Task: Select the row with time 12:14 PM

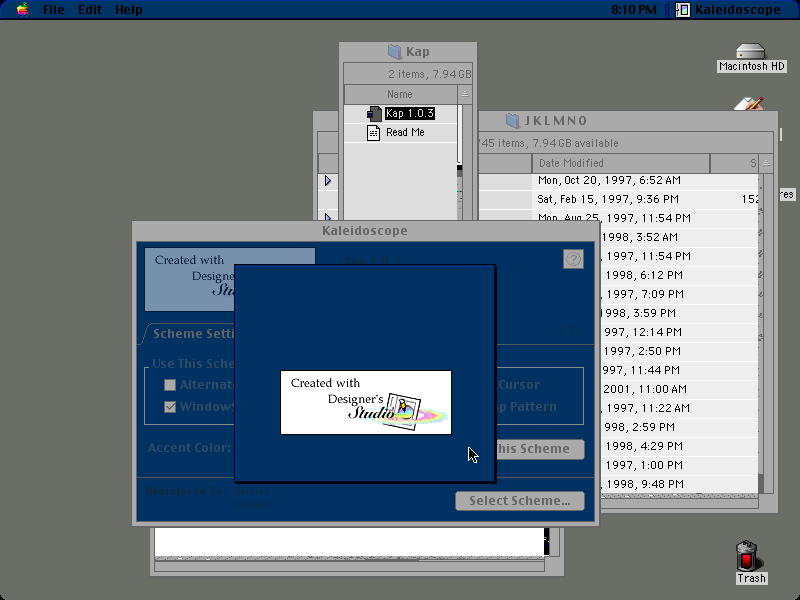Action: point(679,332)
